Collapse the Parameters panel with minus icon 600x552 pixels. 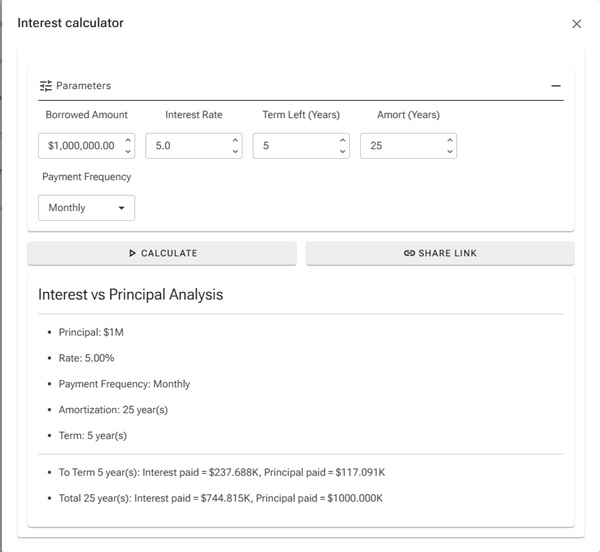[556, 86]
